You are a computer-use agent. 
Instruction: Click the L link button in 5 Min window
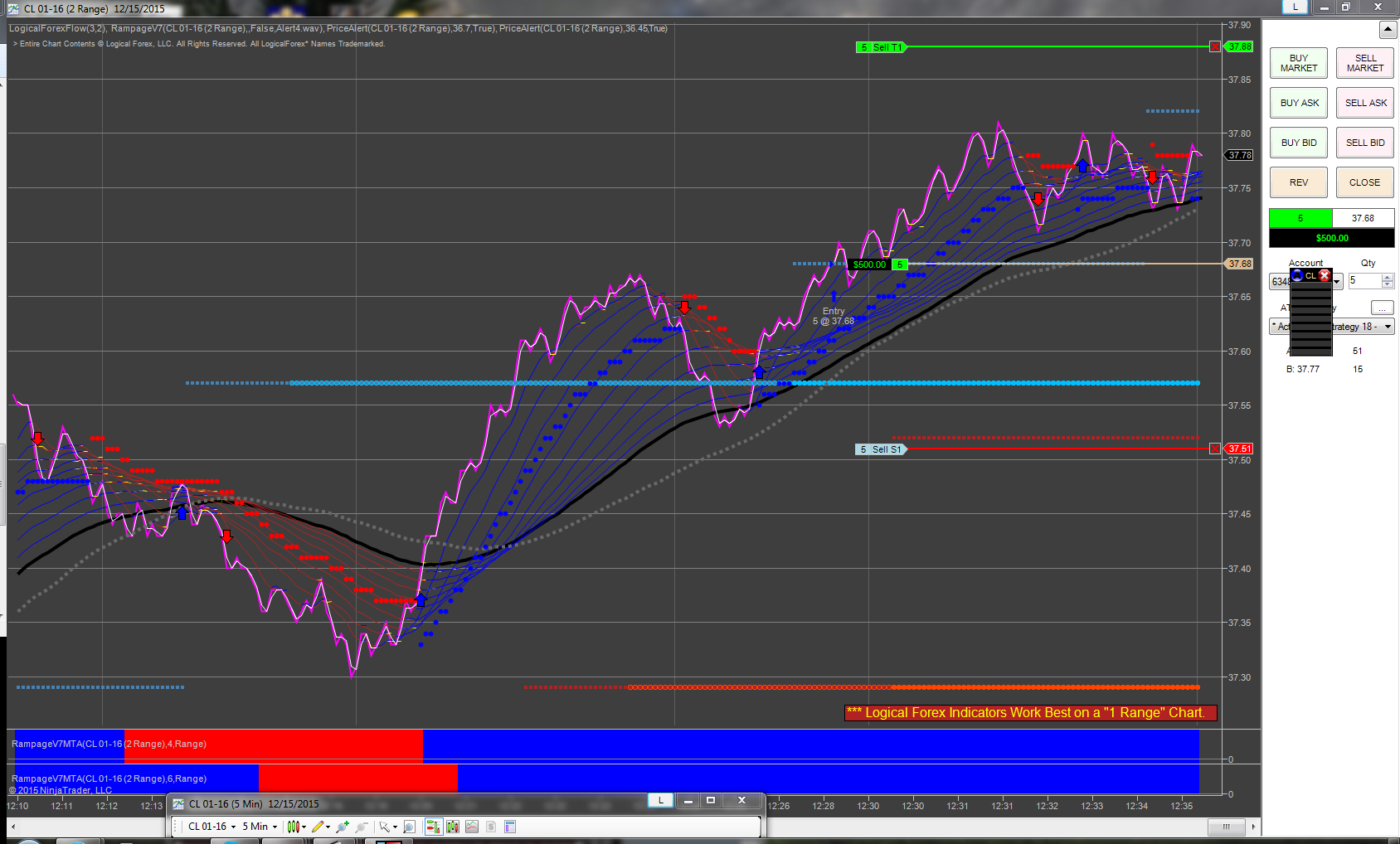coord(660,800)
